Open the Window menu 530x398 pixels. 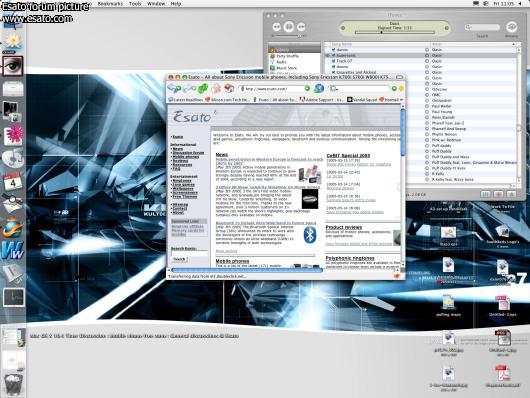(156, 4)
